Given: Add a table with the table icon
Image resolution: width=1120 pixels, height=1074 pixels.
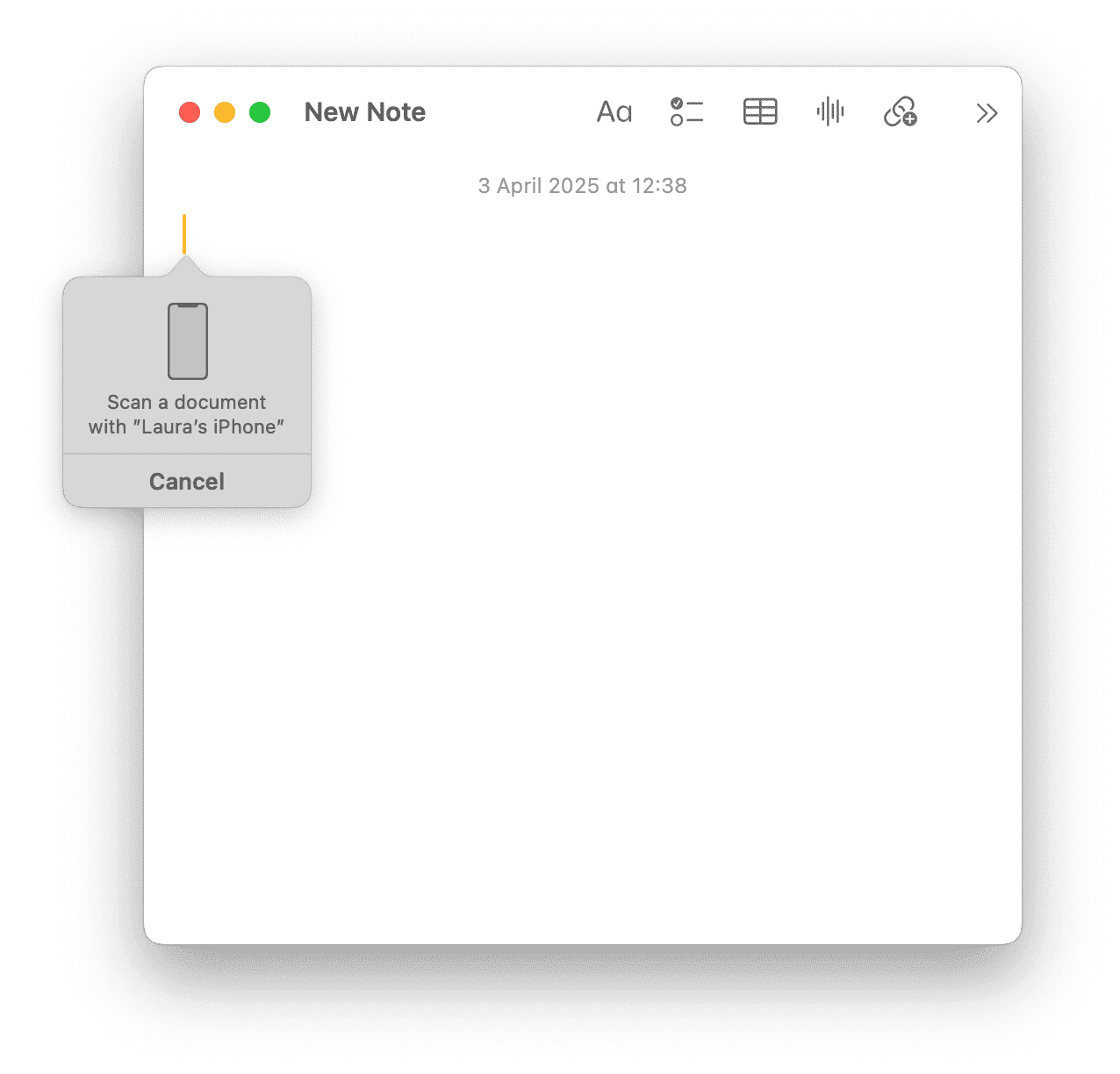Looking at the screenshot, I should [x=759, y=112].
